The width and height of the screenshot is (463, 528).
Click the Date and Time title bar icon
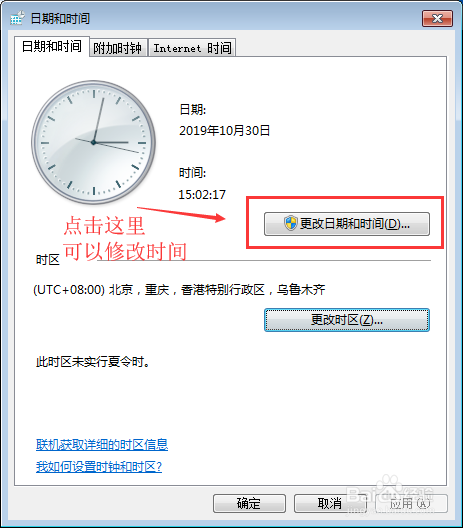click(x=18, y=18)
